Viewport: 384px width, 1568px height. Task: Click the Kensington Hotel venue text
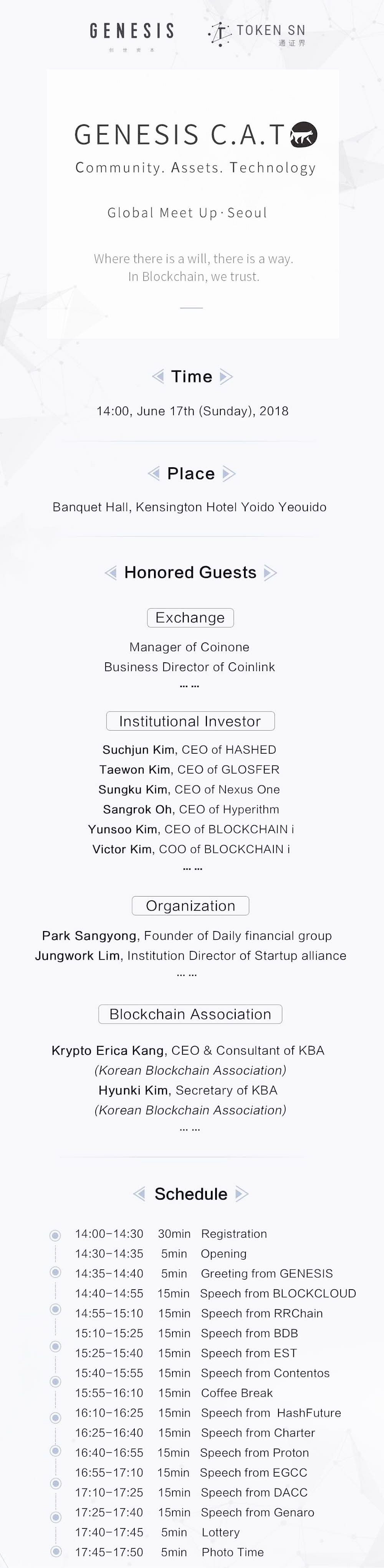[189, 507]
